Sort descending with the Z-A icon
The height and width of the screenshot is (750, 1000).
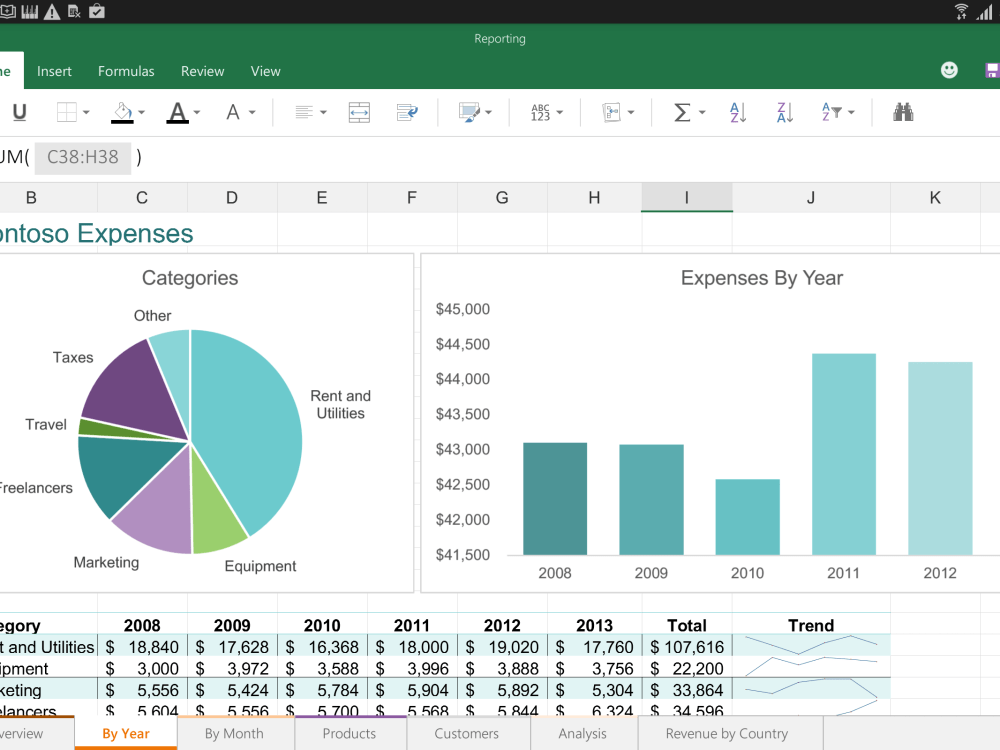tap(784, 112)
